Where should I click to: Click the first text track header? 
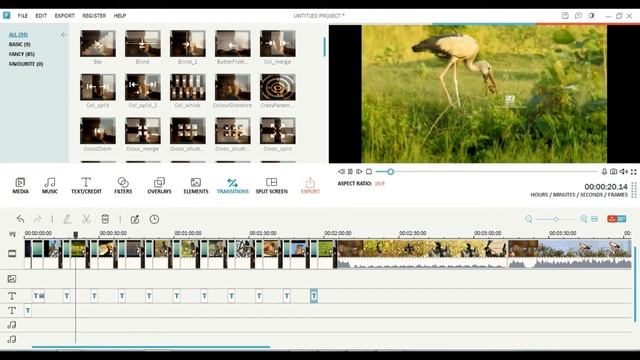point(12,296)
